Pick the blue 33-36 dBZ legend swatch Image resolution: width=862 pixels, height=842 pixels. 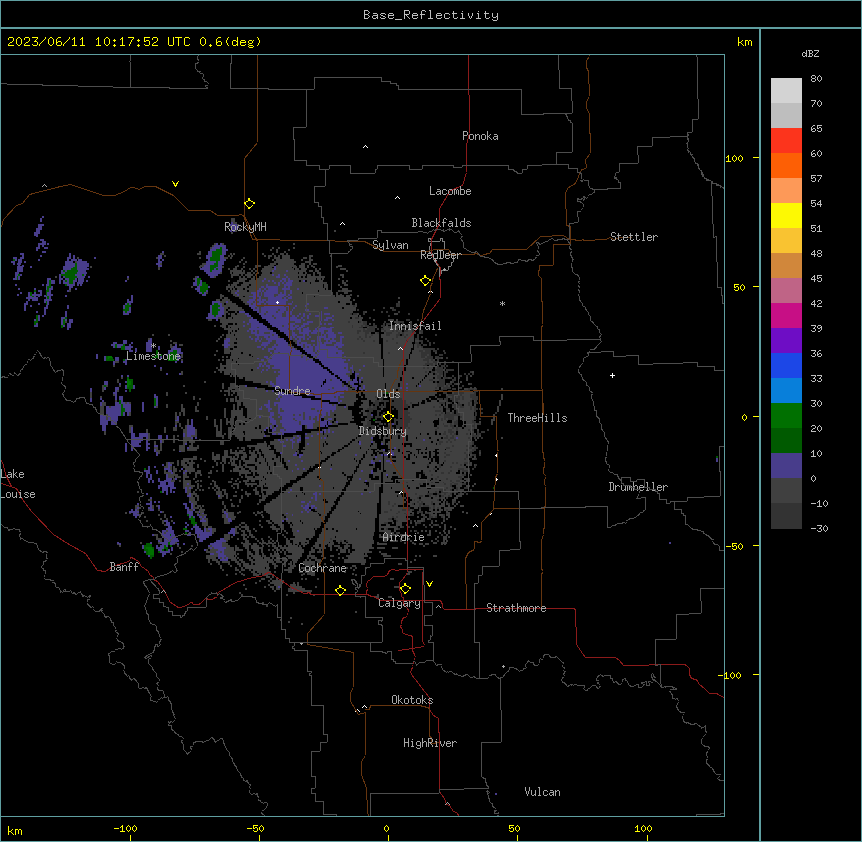786,365
